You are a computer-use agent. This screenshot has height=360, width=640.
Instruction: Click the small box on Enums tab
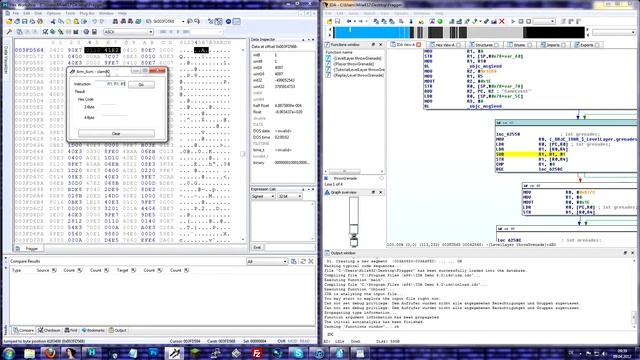(530, 45)
